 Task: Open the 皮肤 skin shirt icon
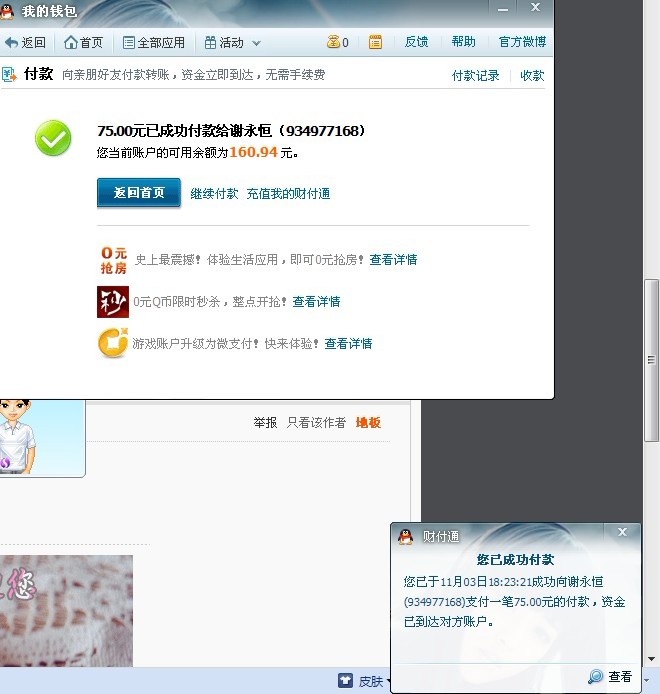[x=345, y=680]
